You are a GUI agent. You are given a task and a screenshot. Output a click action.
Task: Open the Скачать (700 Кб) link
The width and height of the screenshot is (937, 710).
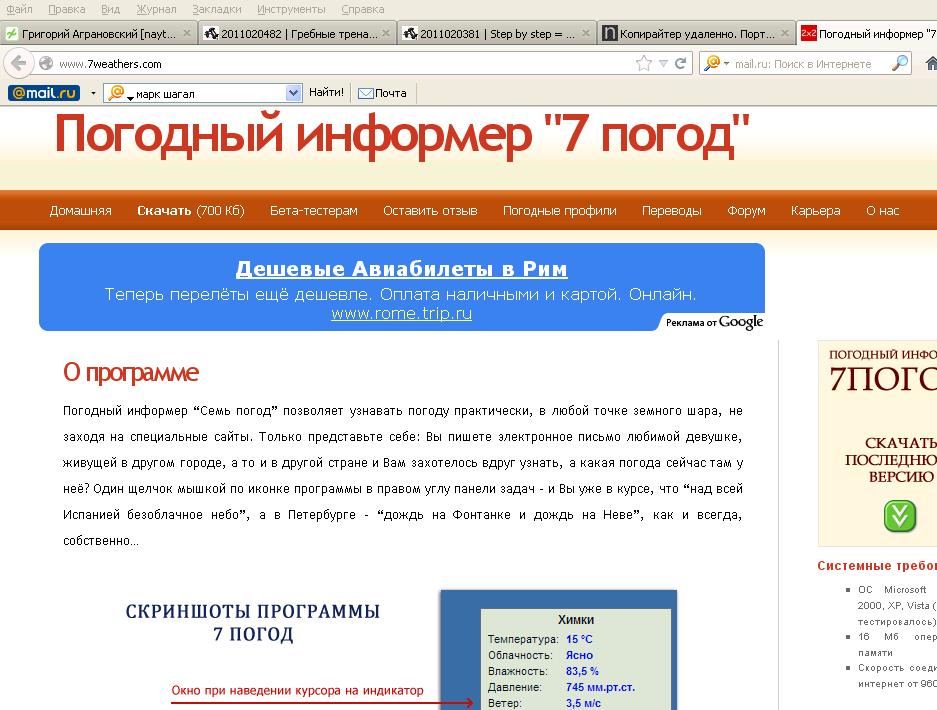pyautogui.click(x=191, y=210)
